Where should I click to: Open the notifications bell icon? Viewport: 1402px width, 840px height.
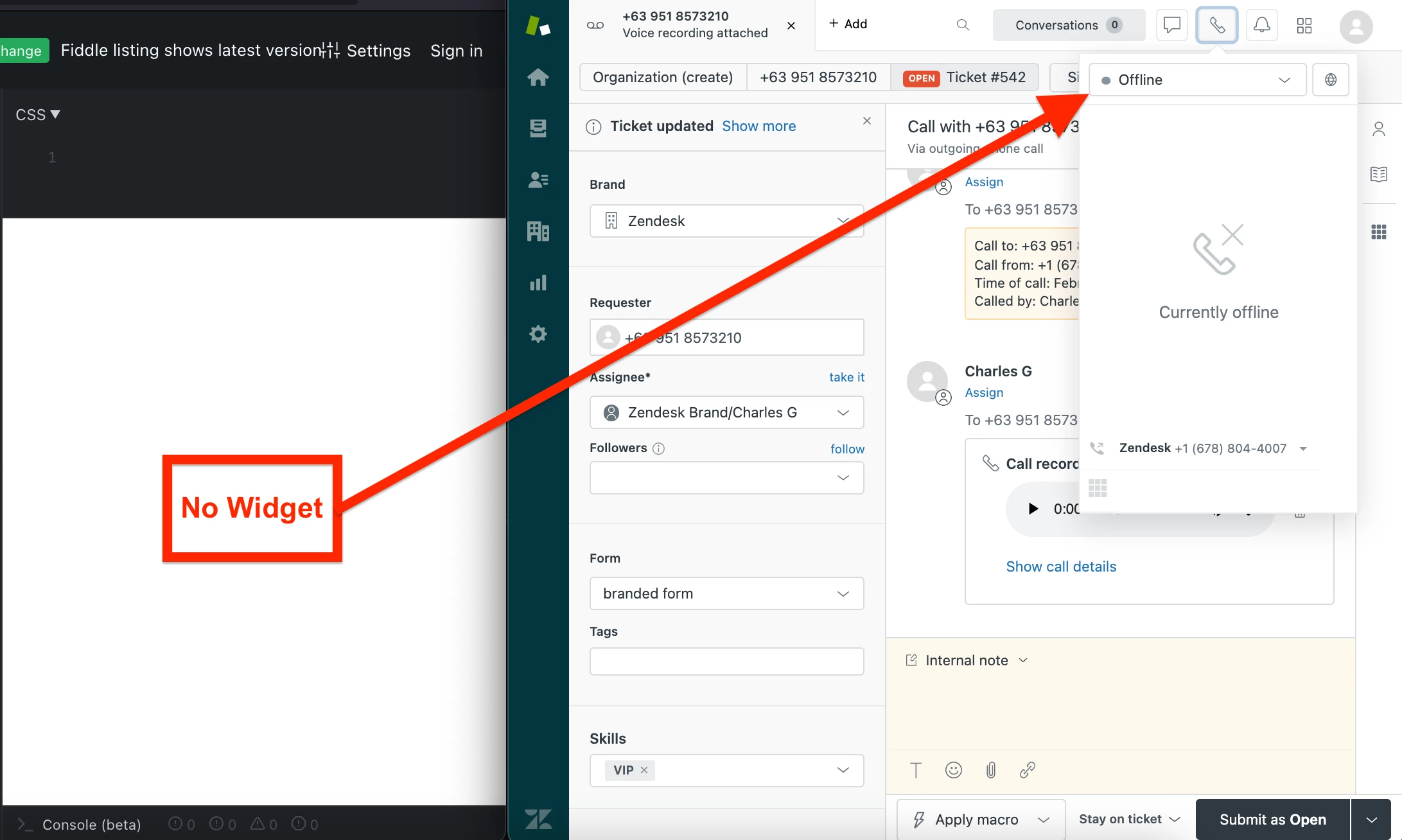[1261, 25]
